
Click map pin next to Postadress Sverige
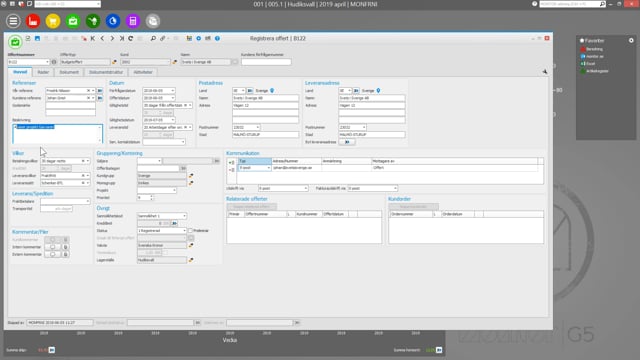tap(272, 91)
